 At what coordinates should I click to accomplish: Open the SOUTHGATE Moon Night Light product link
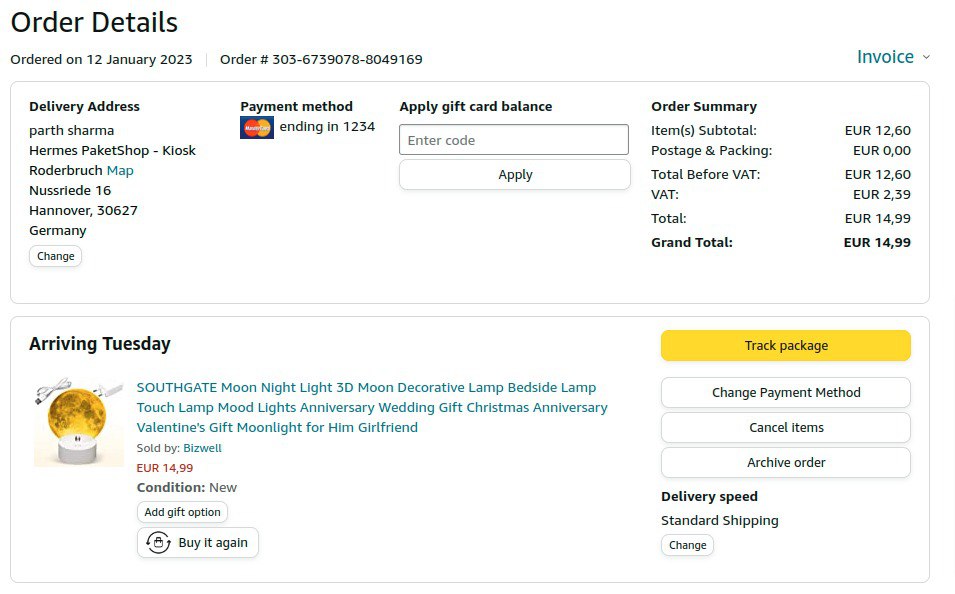[x=371, y=407]
